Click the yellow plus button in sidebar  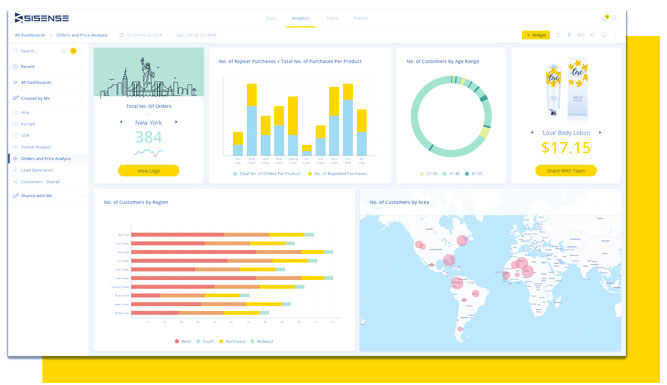(x=73, y=51)
